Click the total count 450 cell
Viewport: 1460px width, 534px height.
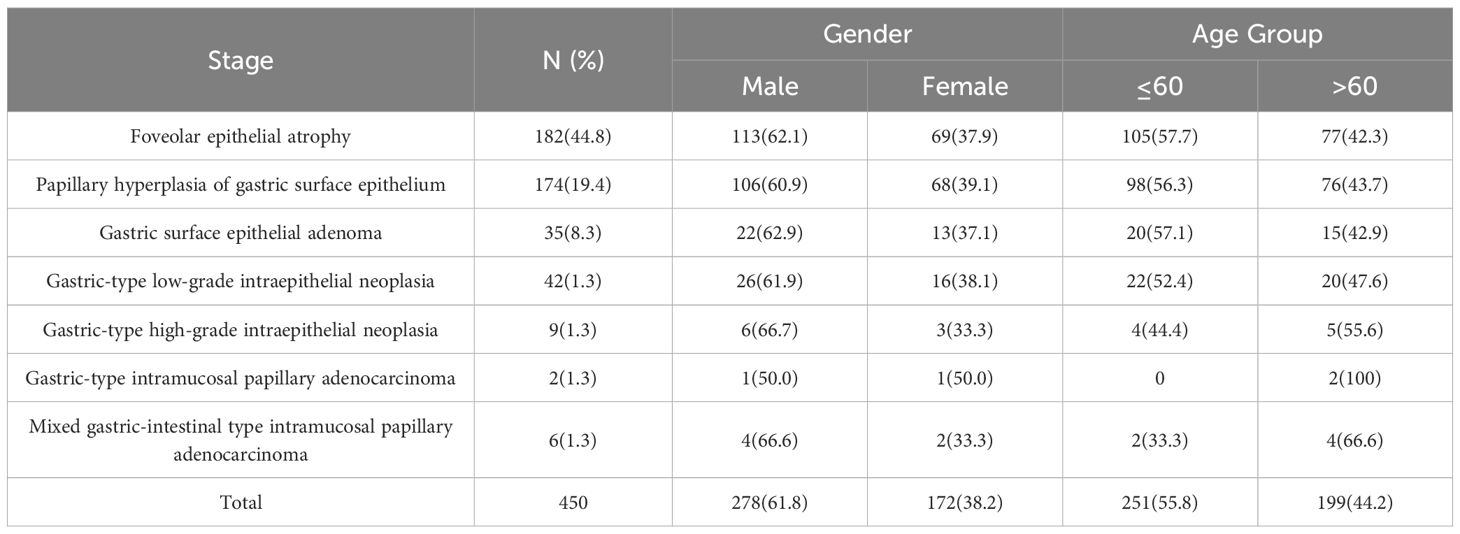click(x=573, y=502)
